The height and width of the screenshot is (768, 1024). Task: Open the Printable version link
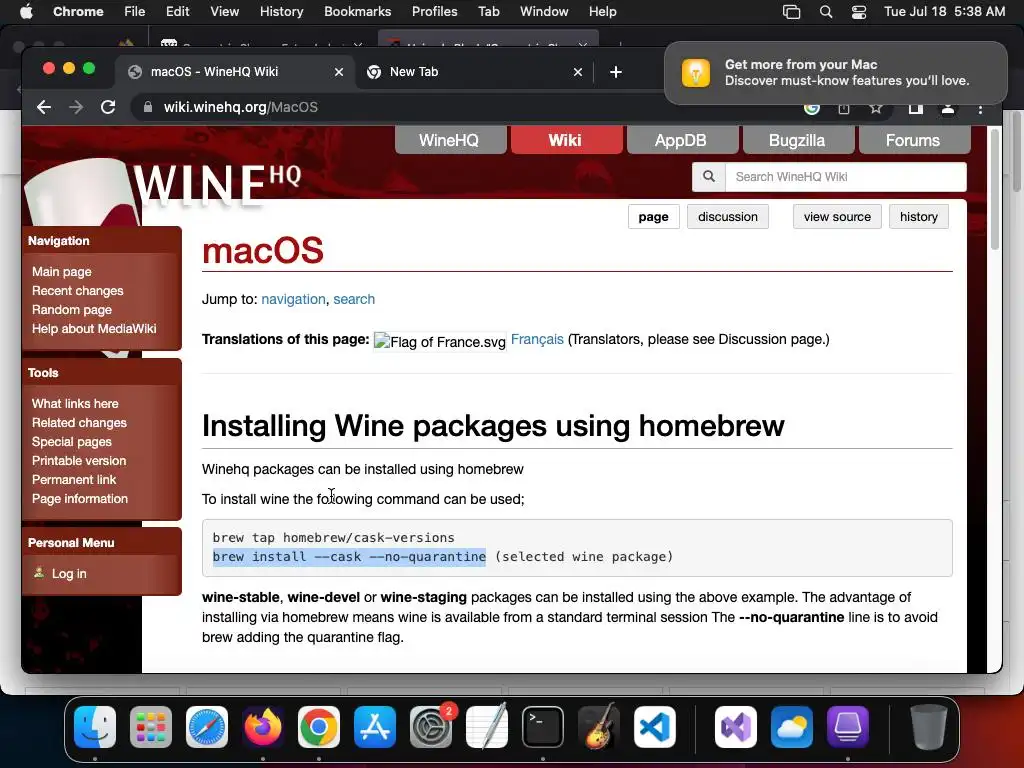pos(79,460)
